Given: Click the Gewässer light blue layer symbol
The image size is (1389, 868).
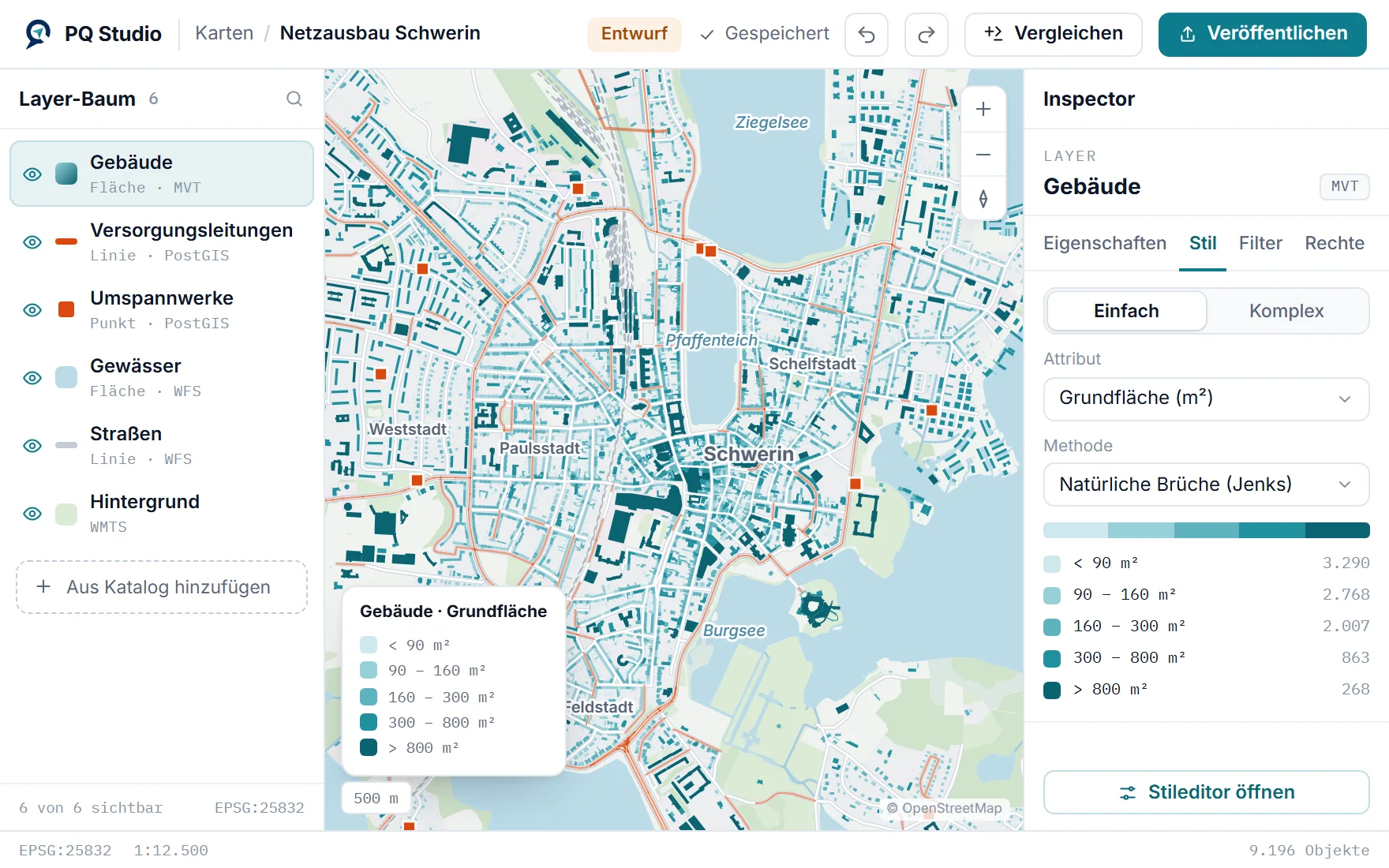Looking at the screenshot, I should 66,377.
